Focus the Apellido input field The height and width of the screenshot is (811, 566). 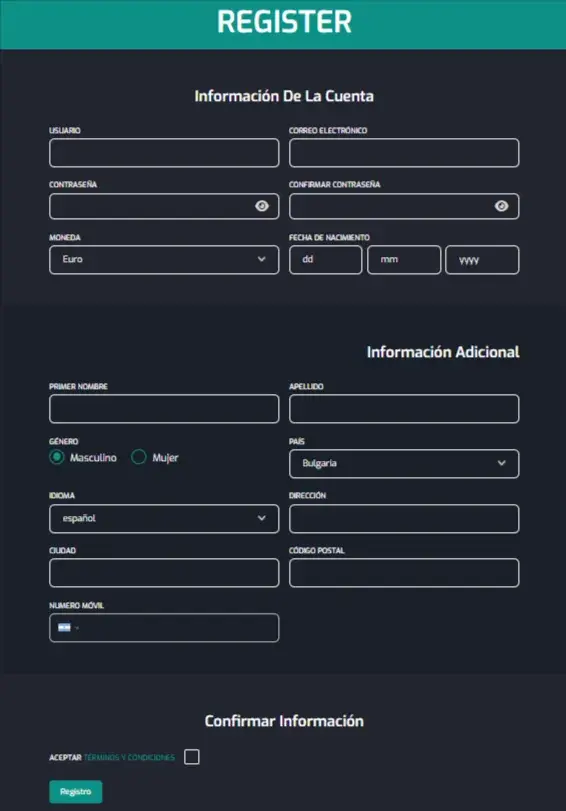tap(404, 409)
